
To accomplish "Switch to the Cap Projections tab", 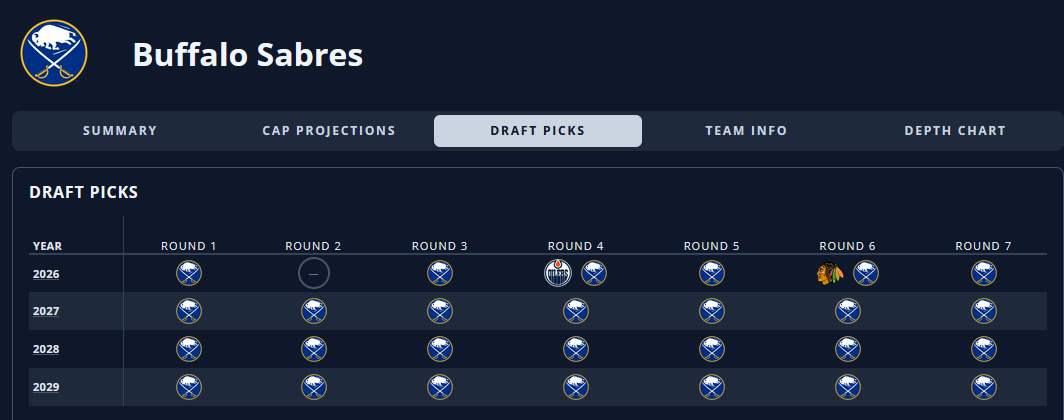I will coord(329,131).
